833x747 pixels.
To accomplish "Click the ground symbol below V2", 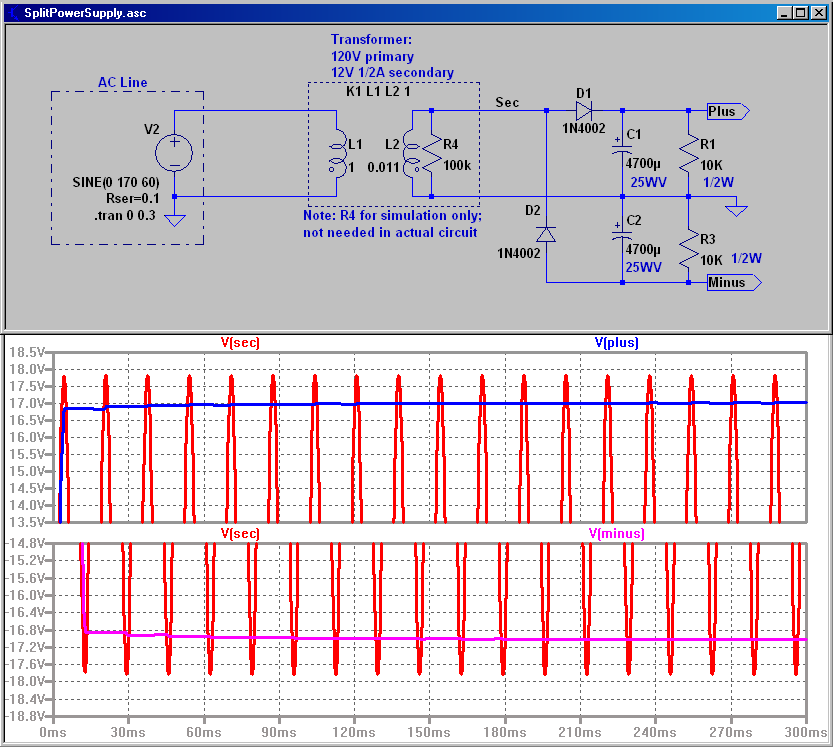I will point(175,220).
